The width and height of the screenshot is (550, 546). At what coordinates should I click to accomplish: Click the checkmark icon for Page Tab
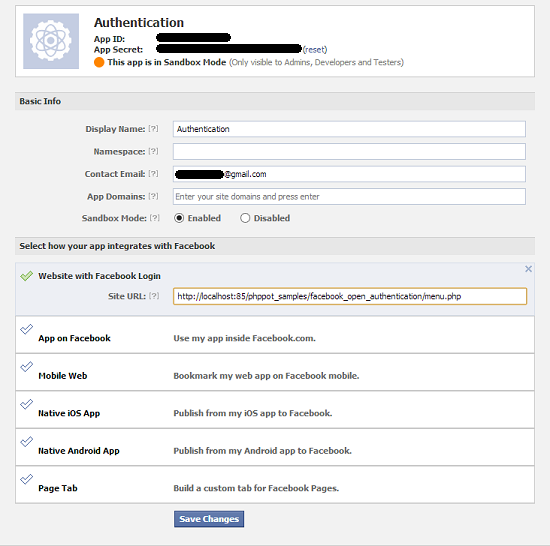point(27,479)
